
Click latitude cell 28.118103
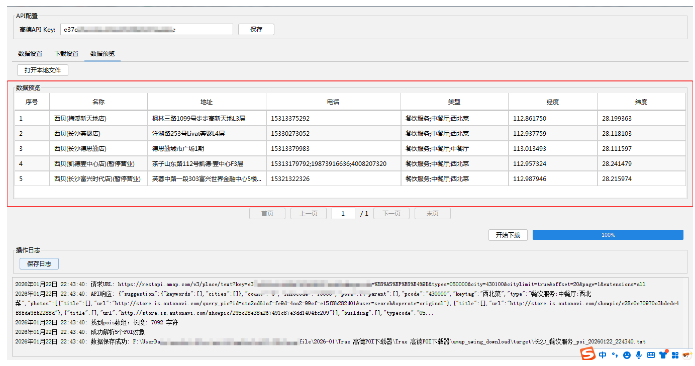pos(641,133)
